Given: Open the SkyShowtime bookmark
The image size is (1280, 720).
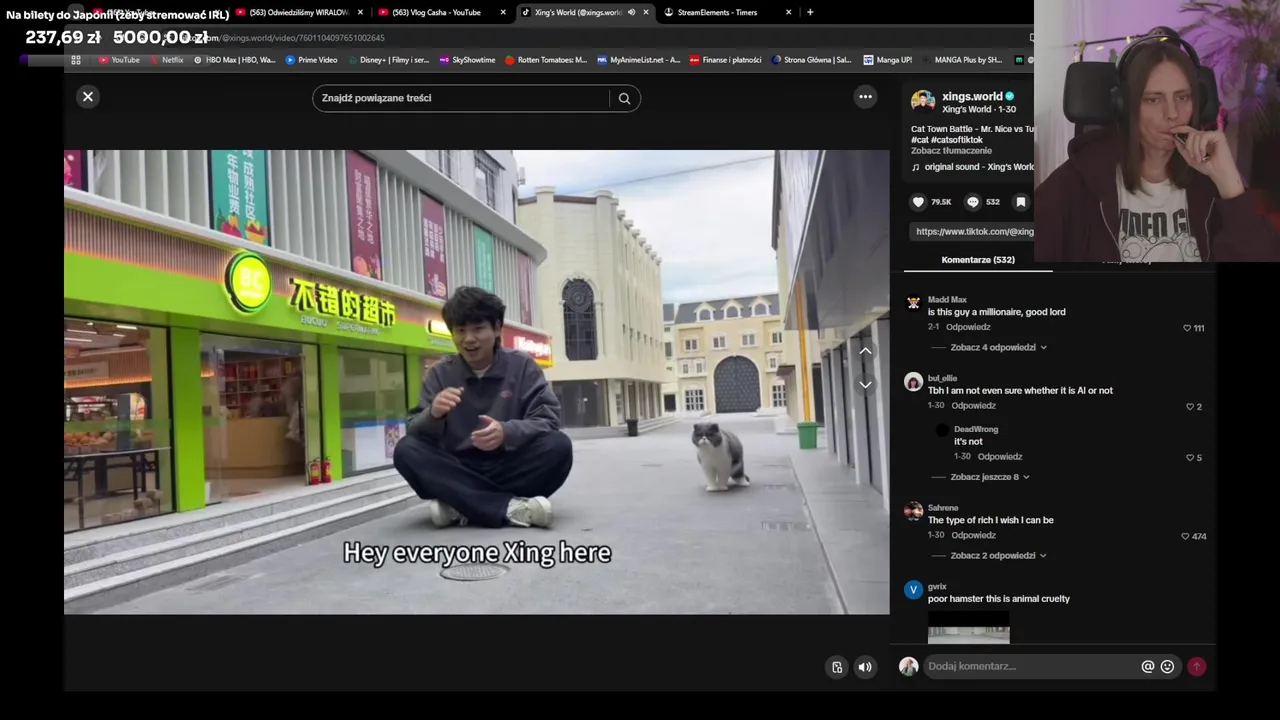Looking at the screenshot, I should pos(467,60).
